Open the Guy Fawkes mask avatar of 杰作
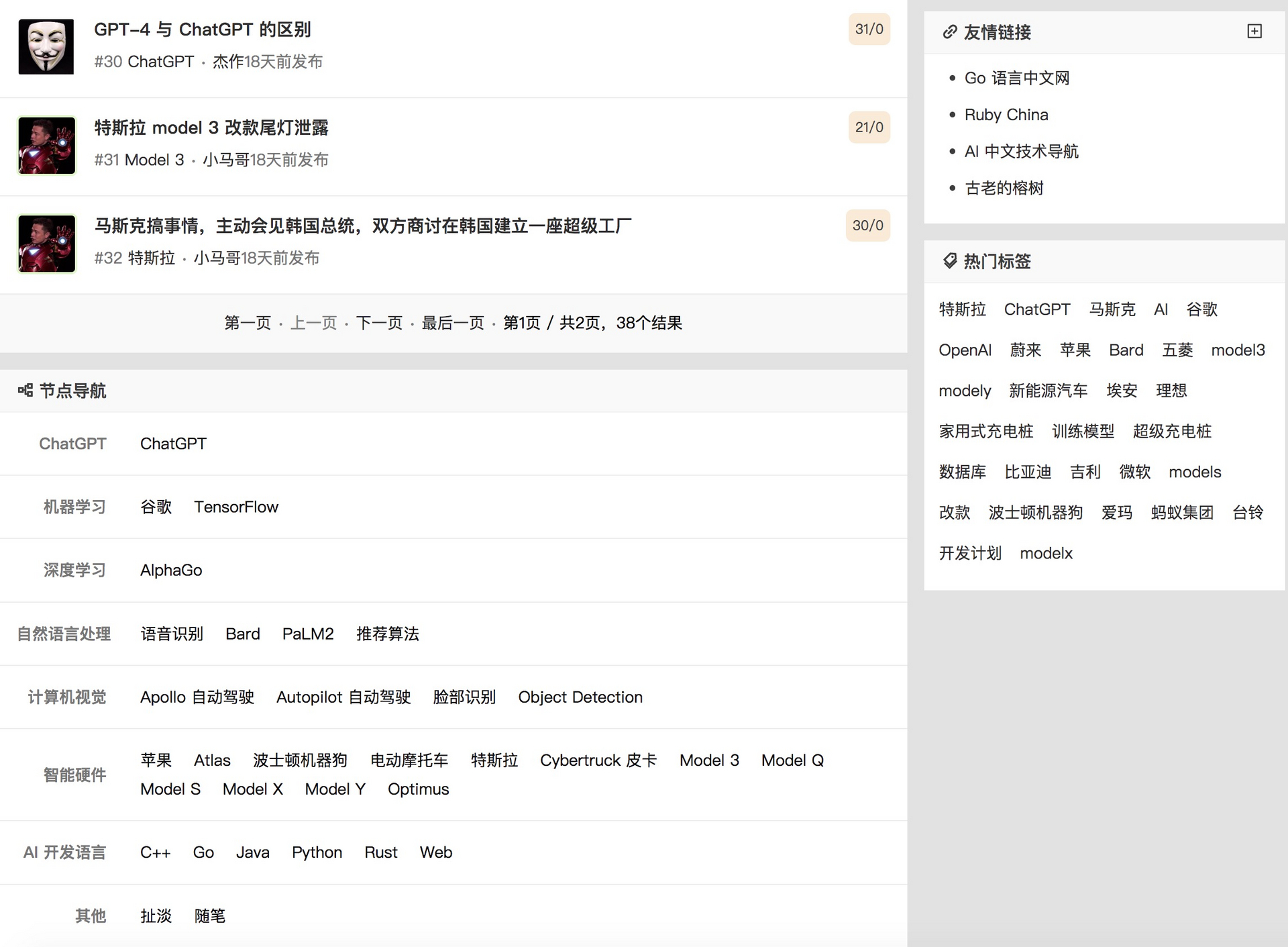The height and width of the screenshot is (947, 1288). (46, 47)
